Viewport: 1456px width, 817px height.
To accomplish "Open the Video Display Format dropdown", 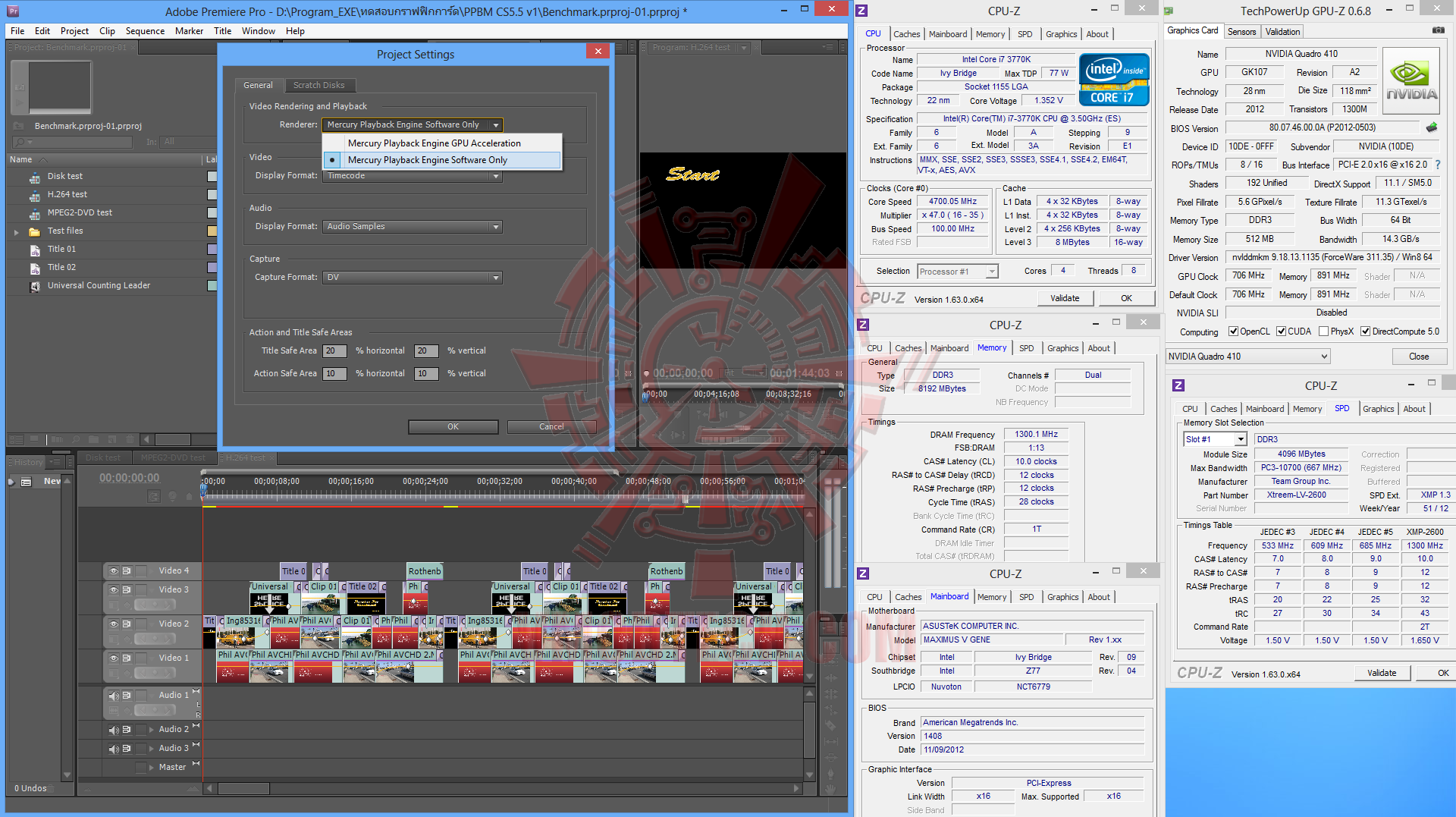I will click(x=413, y=176).
